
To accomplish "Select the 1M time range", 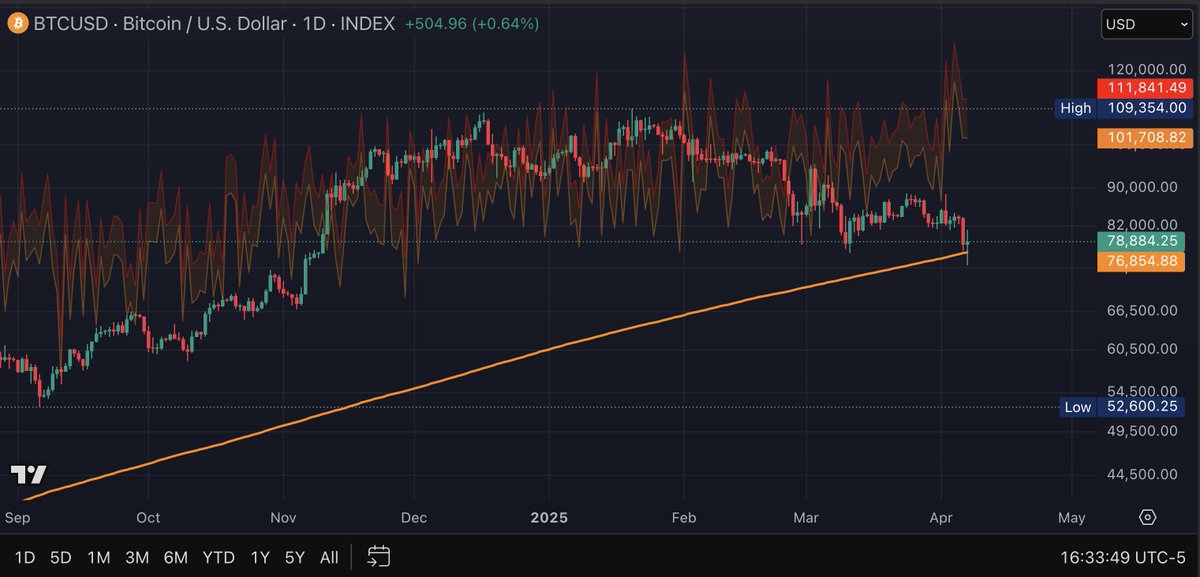I will coord(98,557).
